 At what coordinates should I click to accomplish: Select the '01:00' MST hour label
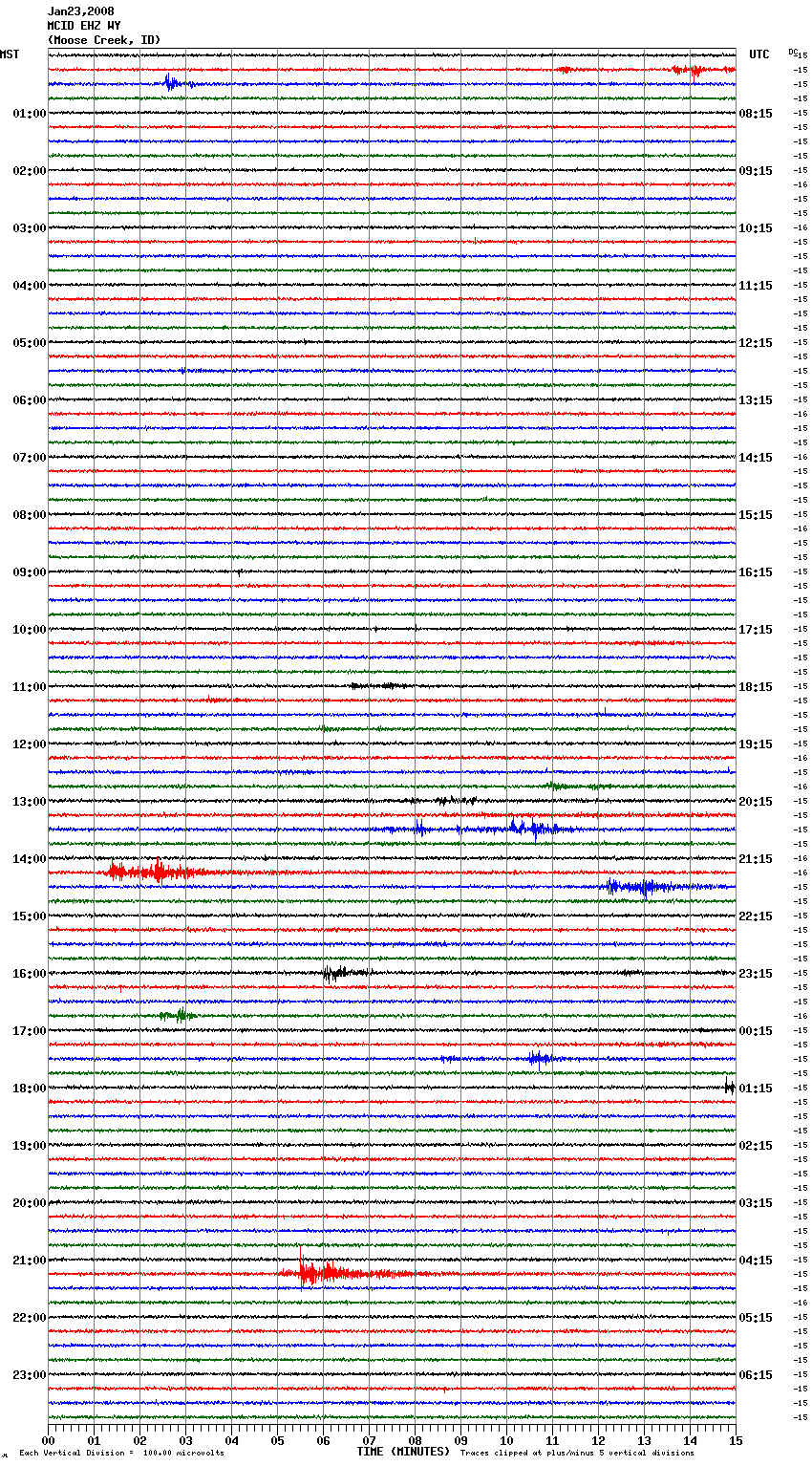click(29, 114)
